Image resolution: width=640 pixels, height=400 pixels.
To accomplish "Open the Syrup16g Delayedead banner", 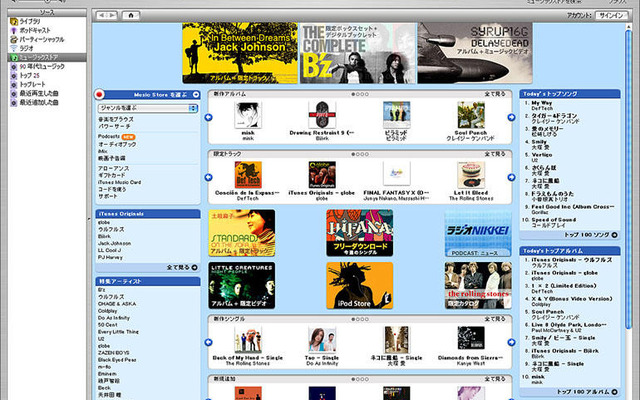I will (475, 53).
